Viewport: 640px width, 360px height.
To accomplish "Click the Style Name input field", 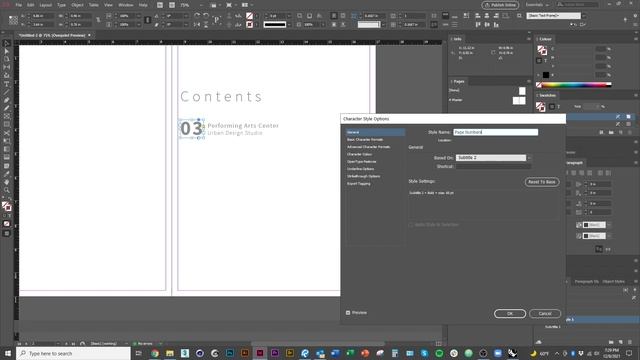I will [496, 132].
